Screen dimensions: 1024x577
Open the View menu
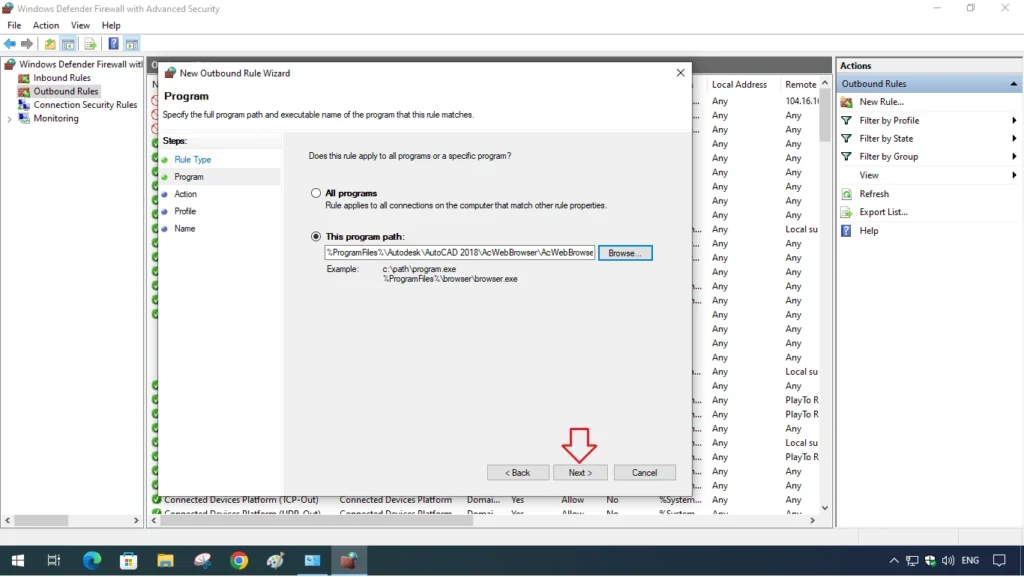click(80, 25)
